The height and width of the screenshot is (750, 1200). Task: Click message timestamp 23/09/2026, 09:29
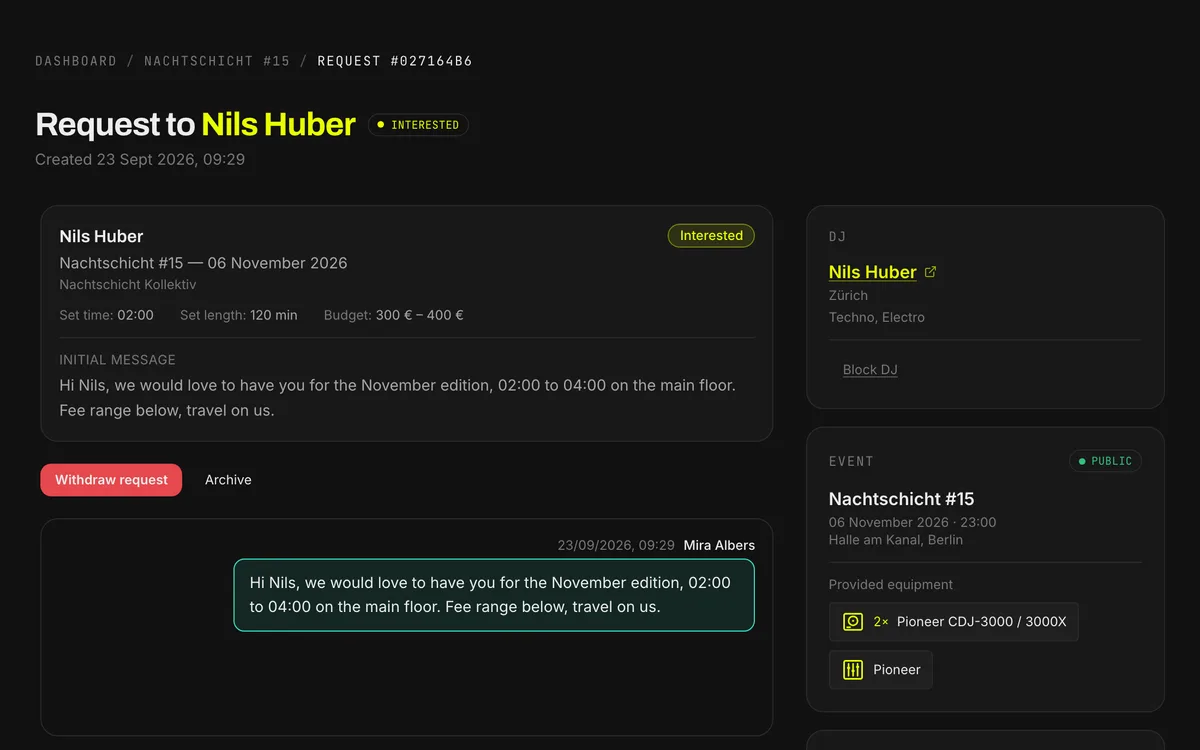coord(616,545)
